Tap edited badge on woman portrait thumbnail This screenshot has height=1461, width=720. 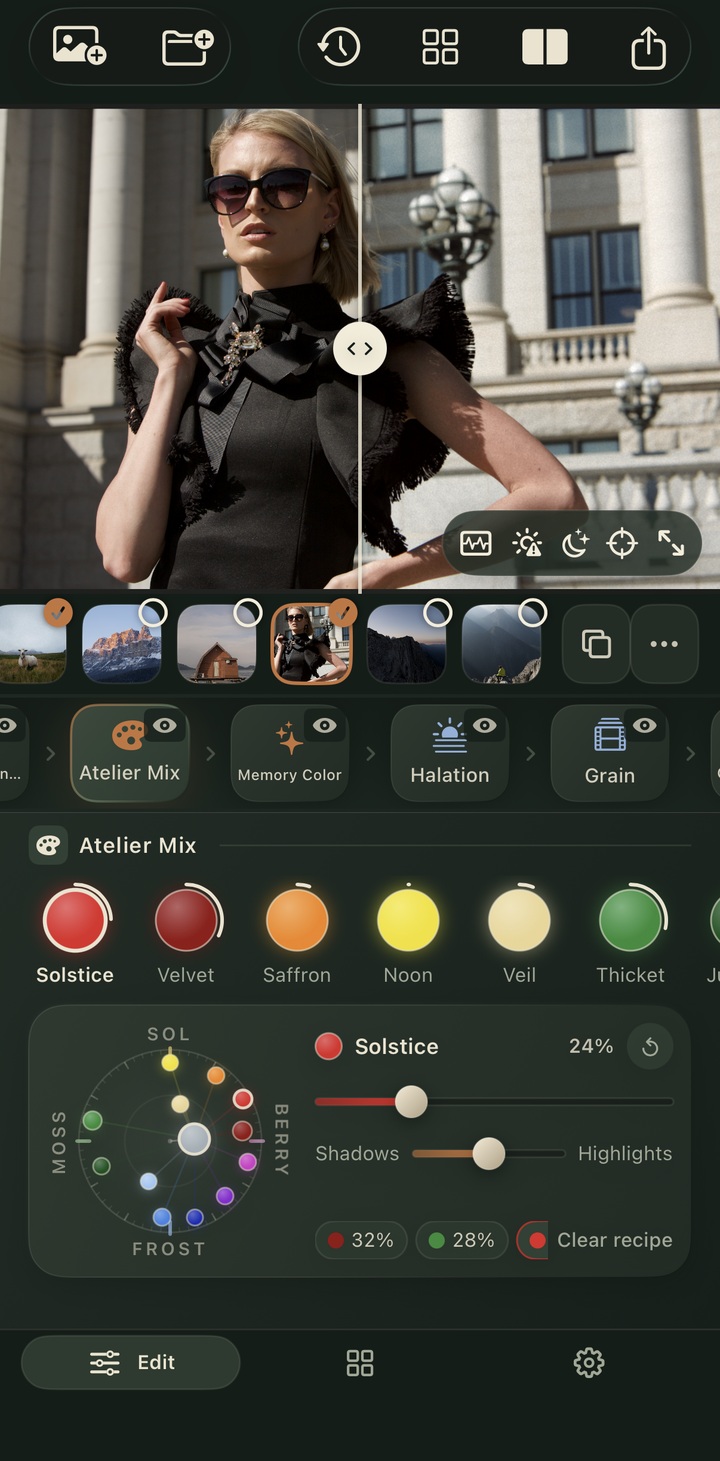pos(343,612)
